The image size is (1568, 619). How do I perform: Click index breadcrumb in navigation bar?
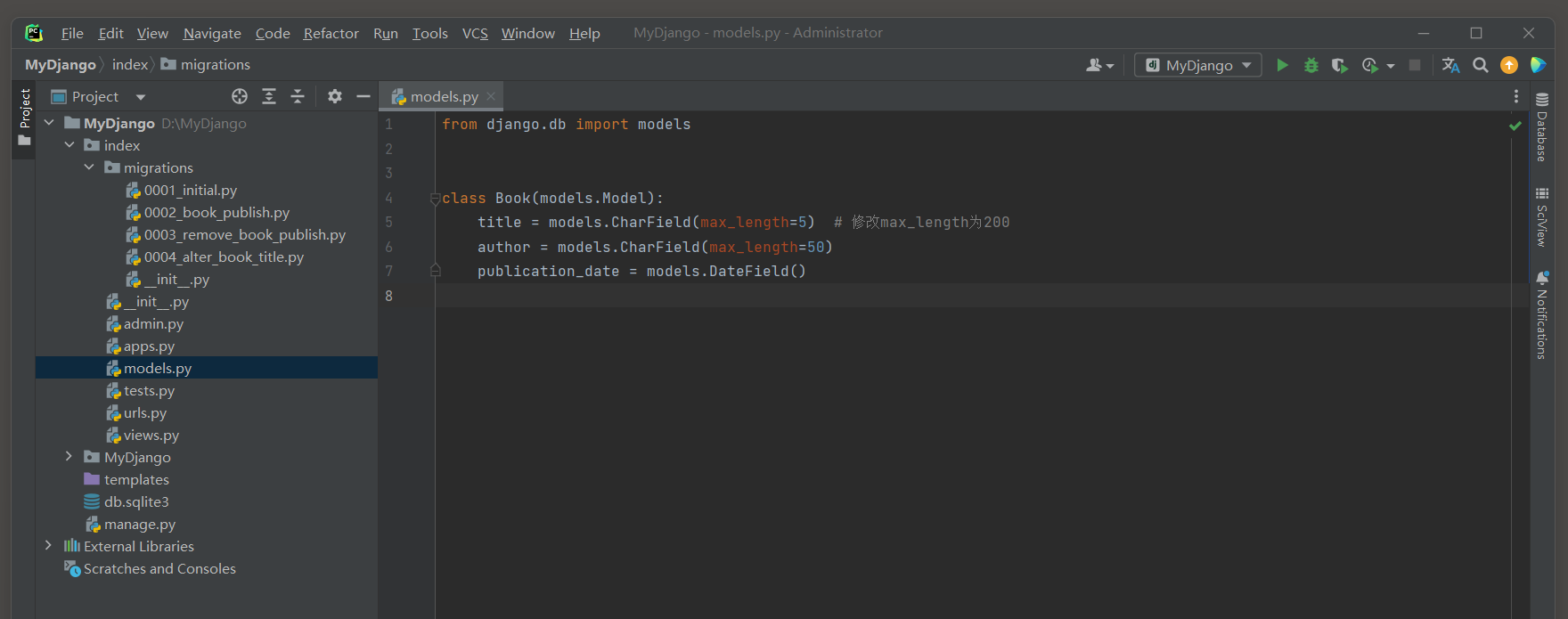click(130, 65)
